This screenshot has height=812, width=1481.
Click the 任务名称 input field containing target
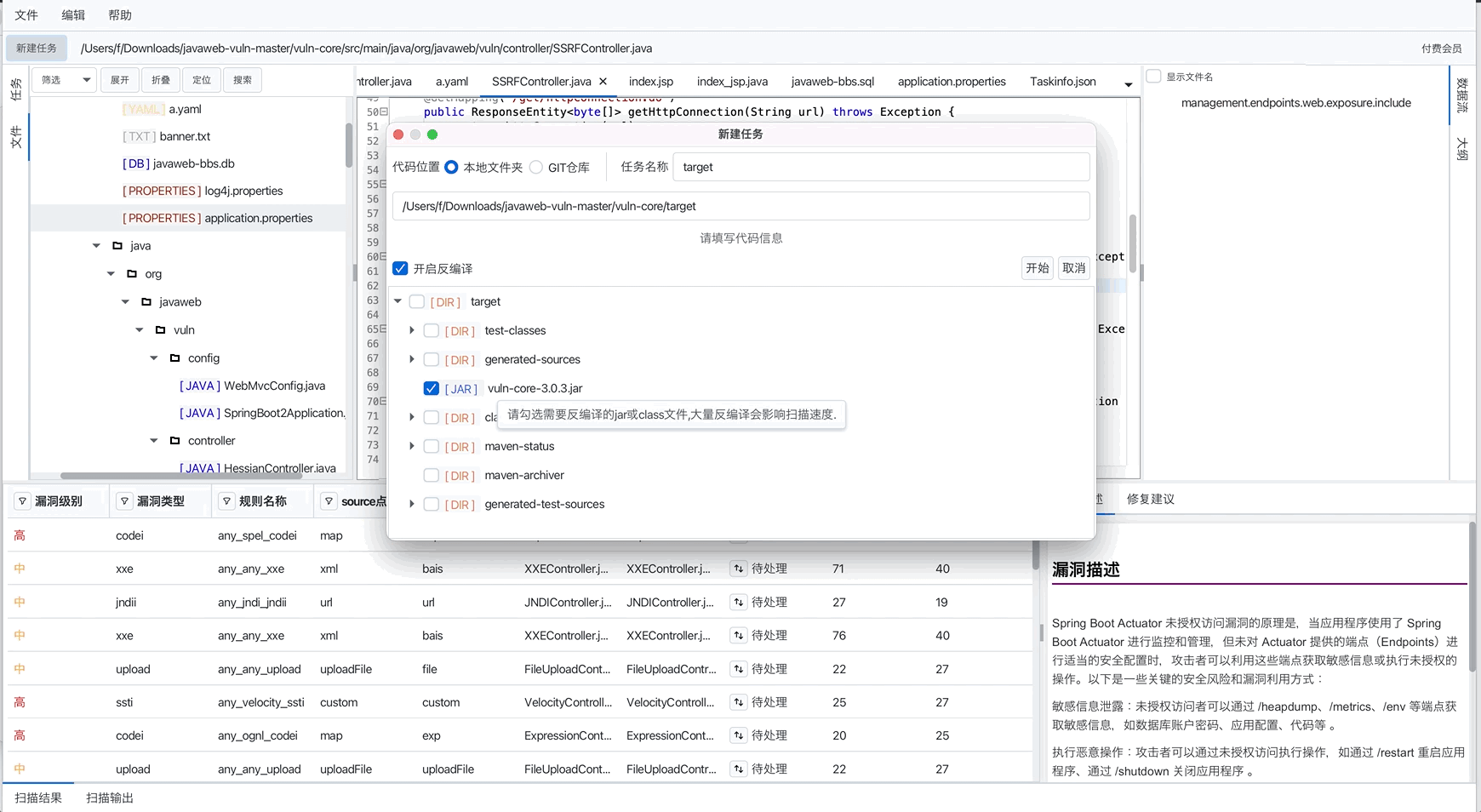tap(881, 167)
